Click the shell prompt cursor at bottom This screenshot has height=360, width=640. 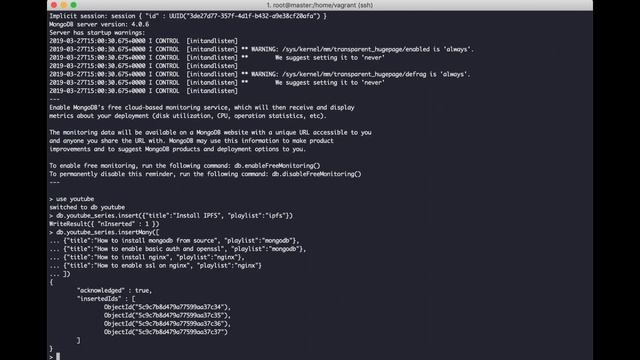click(x=58, y=356)
